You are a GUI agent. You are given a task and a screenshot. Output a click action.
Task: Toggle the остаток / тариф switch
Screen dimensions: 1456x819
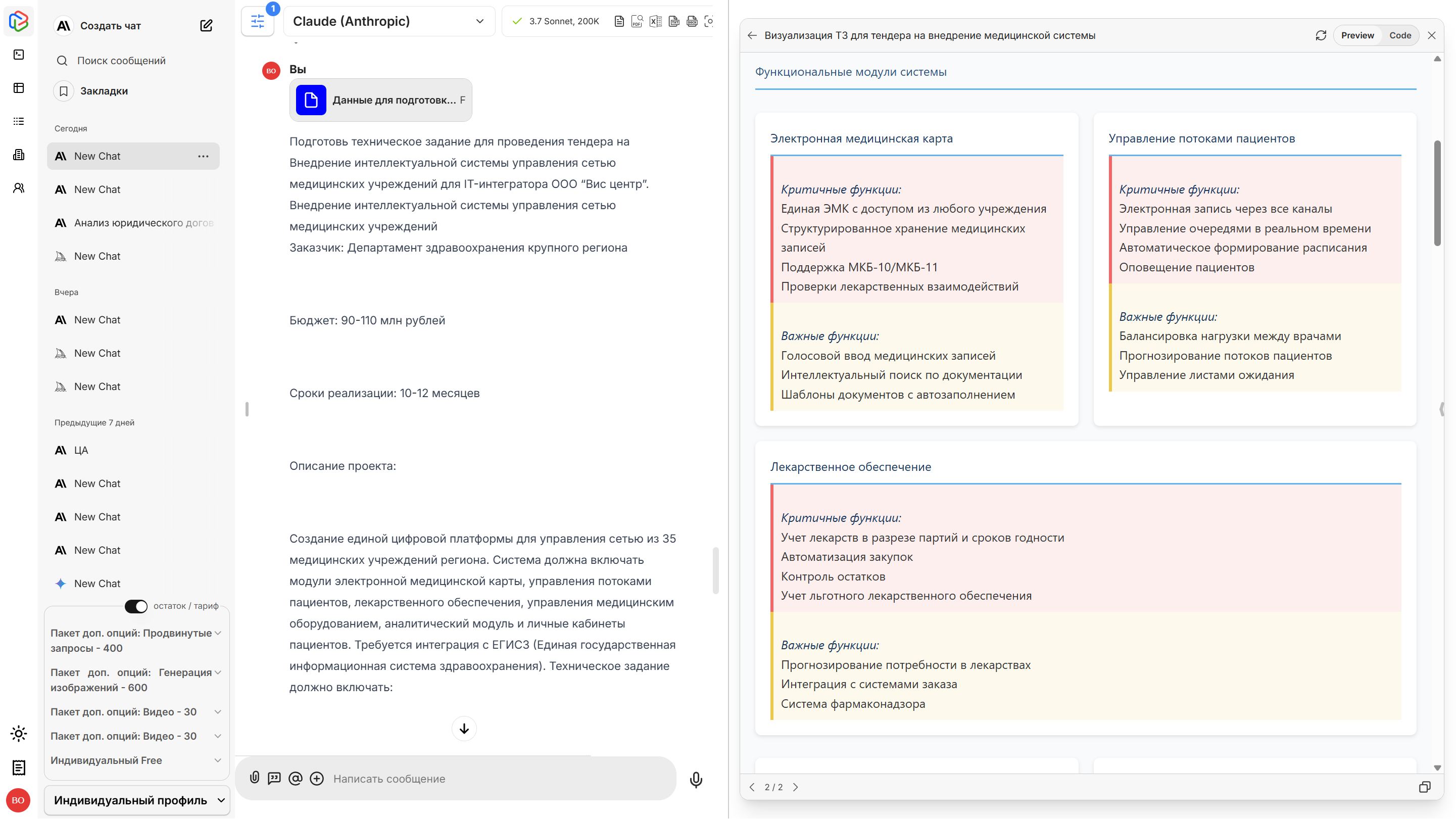tap(136, 606)
